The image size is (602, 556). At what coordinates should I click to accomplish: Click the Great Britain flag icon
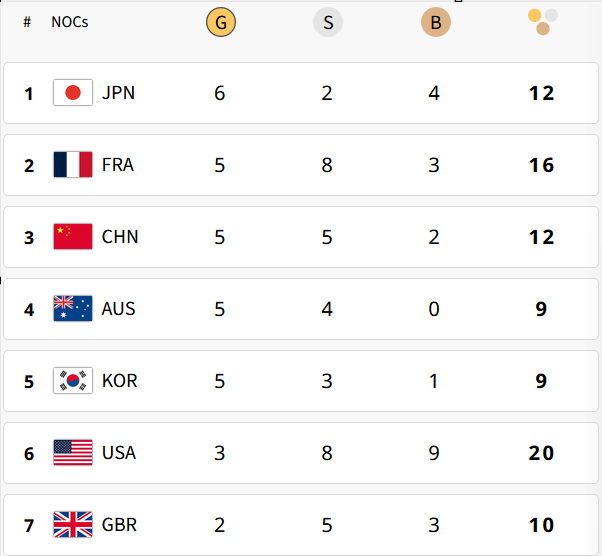73,524
